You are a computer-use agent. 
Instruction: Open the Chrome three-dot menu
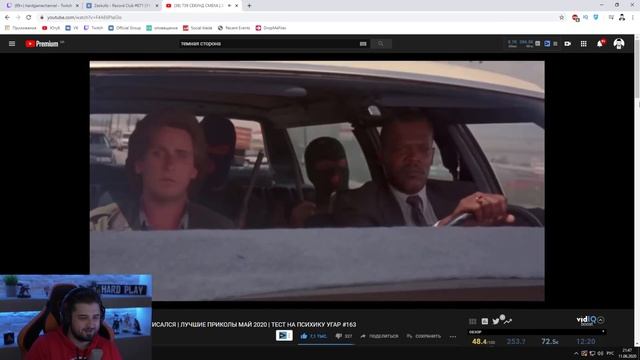[633, 18]
